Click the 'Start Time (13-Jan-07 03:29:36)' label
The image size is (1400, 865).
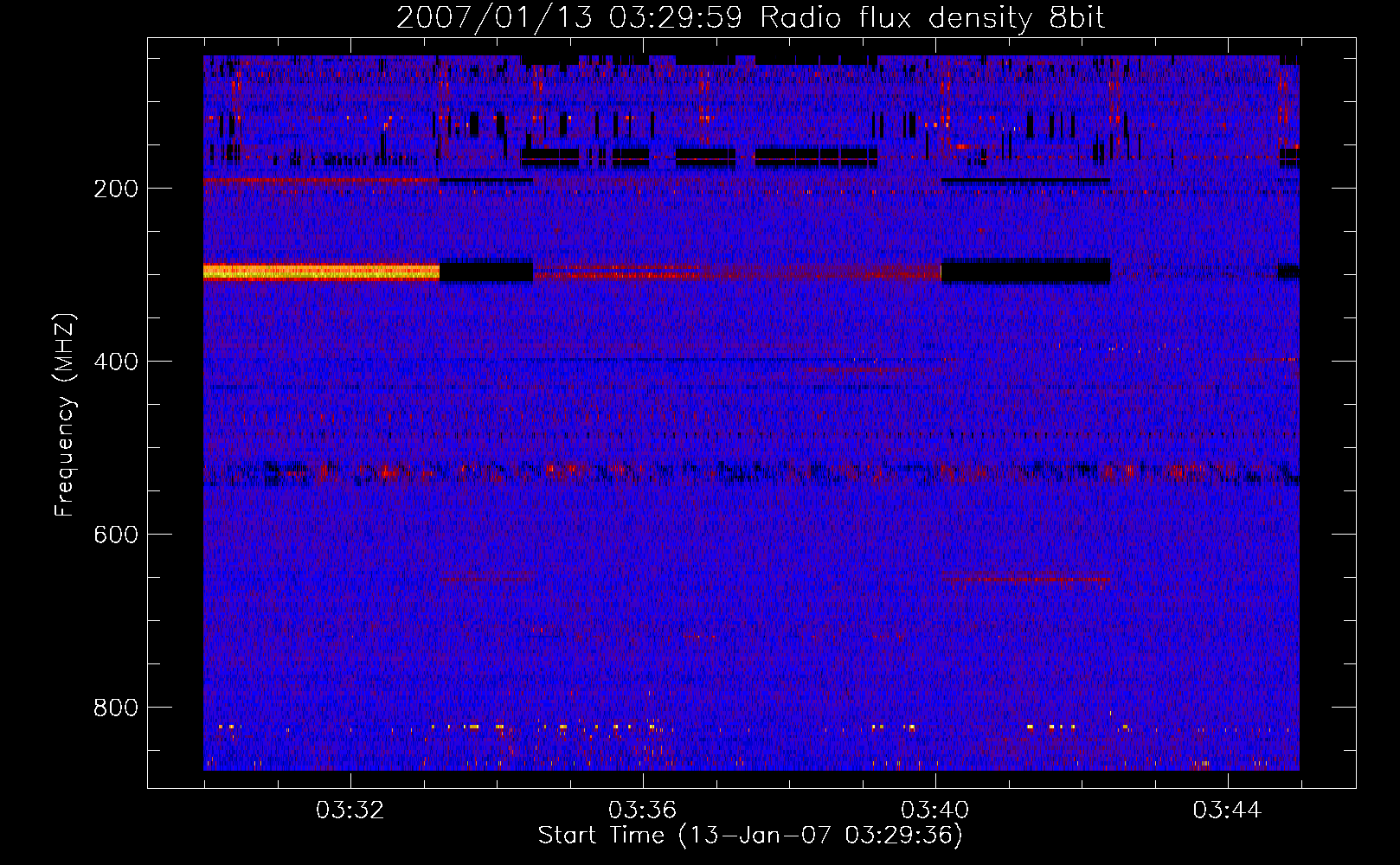(750, 836)
